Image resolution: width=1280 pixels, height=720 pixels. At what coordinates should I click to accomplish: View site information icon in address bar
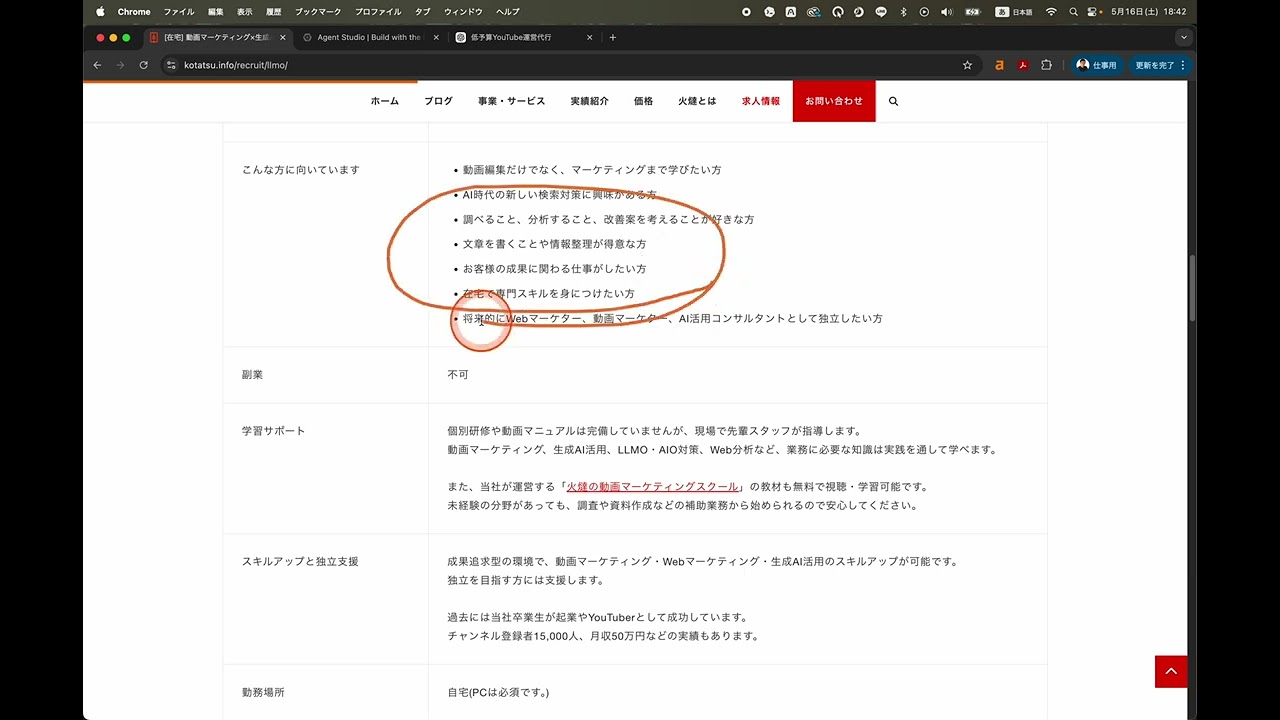(172, 65)
